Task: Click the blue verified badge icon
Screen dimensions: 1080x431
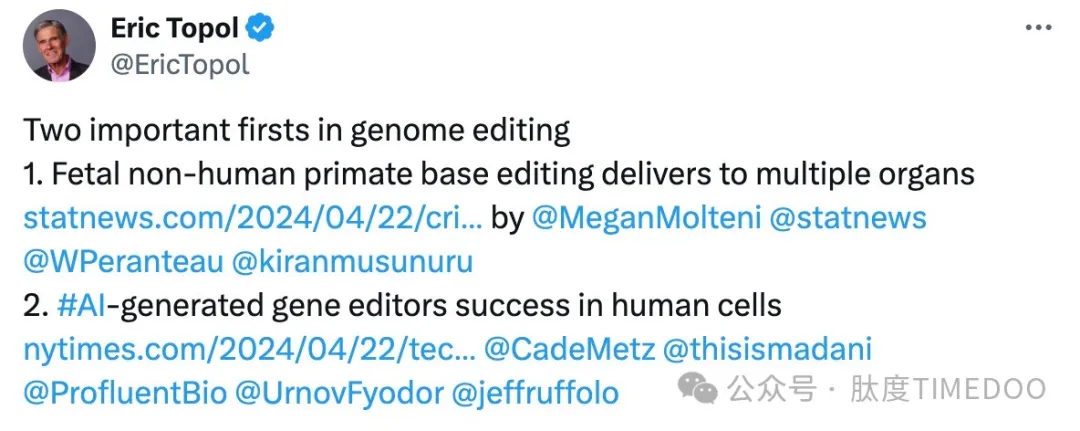Action: pyautogui.click(x=260, y=30)
